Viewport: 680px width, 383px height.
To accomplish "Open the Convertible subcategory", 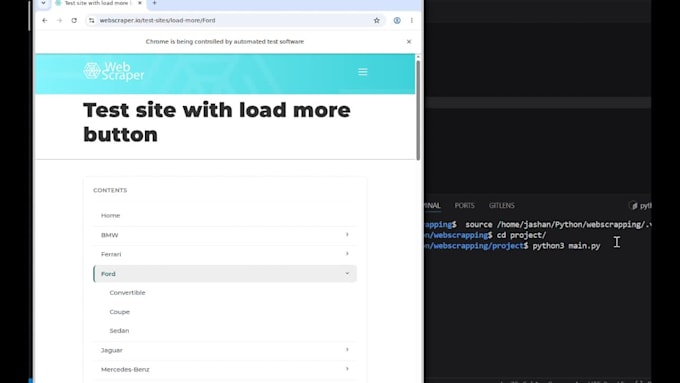I will click(128, 293).
